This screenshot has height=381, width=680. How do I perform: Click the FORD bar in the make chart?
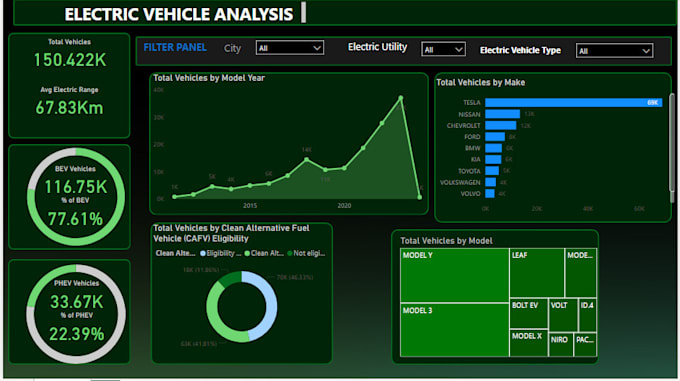pos(495,137)
